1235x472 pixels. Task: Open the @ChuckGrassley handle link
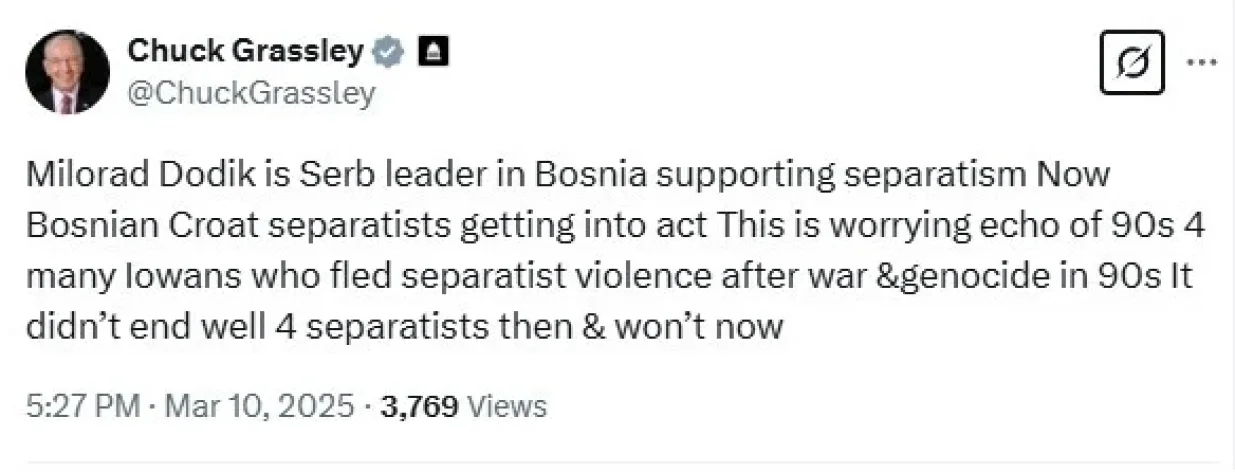[251, 94]
